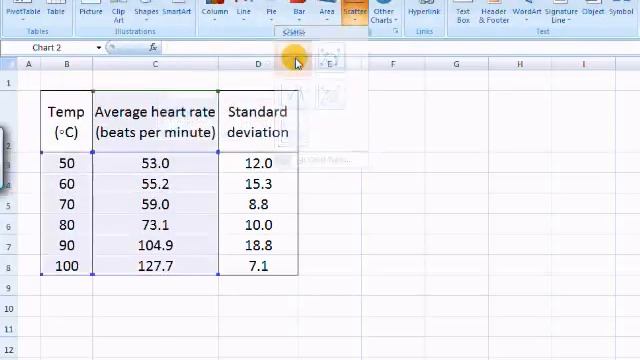Open the Name Box dropdown arrow
Viewport: 640px width, 360px height.
pyautogui.click(x=99, y=48)
